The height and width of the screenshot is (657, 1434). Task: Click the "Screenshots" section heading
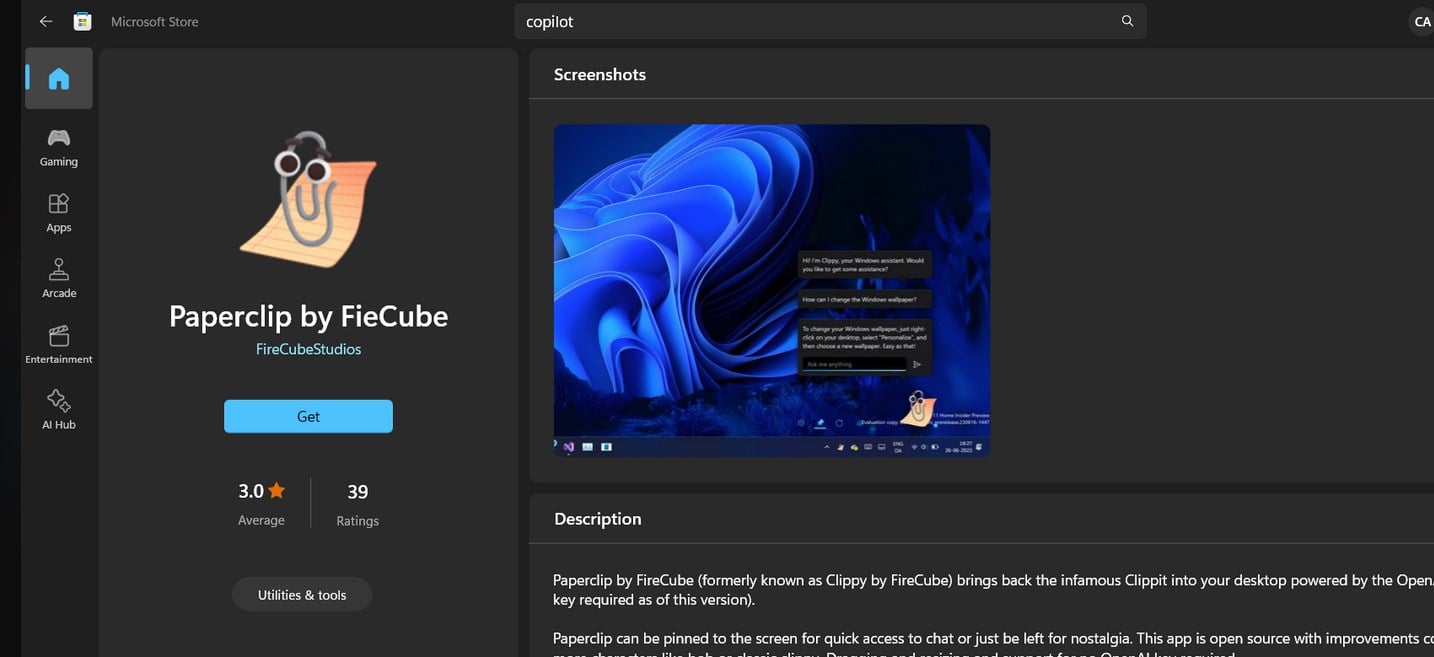tap(600, 74)
